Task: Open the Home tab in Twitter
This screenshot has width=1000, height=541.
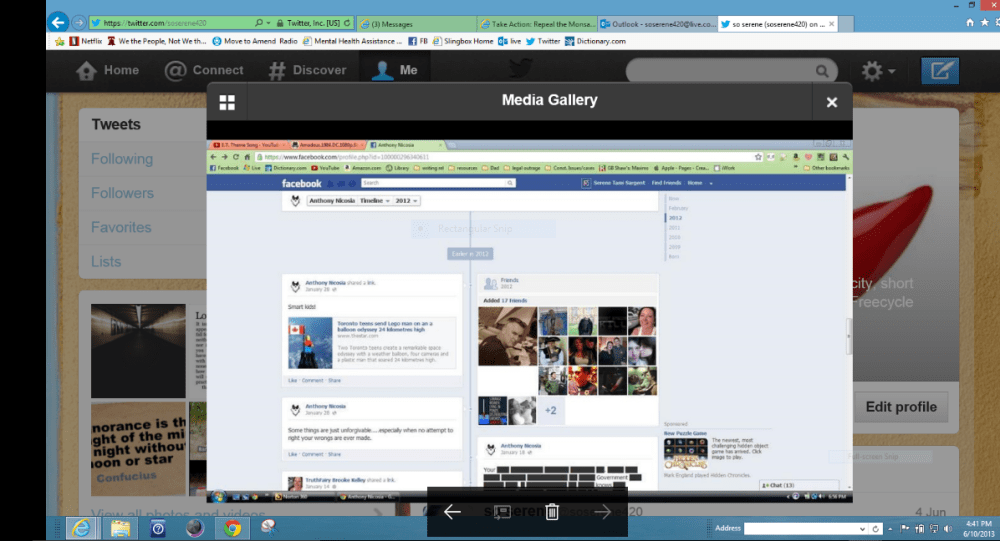Action: (108, 70)
